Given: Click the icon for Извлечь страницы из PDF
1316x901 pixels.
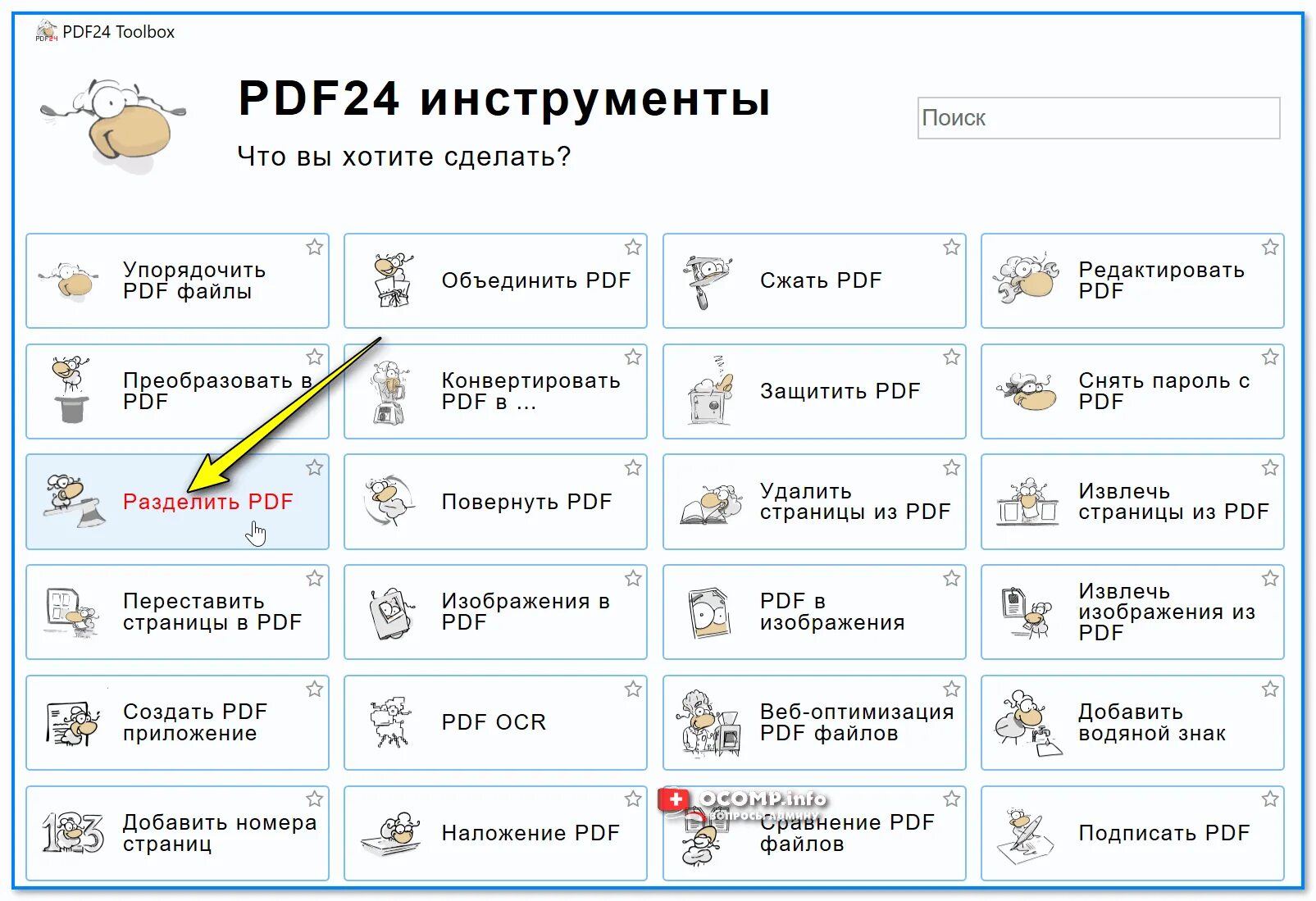Looking at the screenshot, I should 1027,503.
